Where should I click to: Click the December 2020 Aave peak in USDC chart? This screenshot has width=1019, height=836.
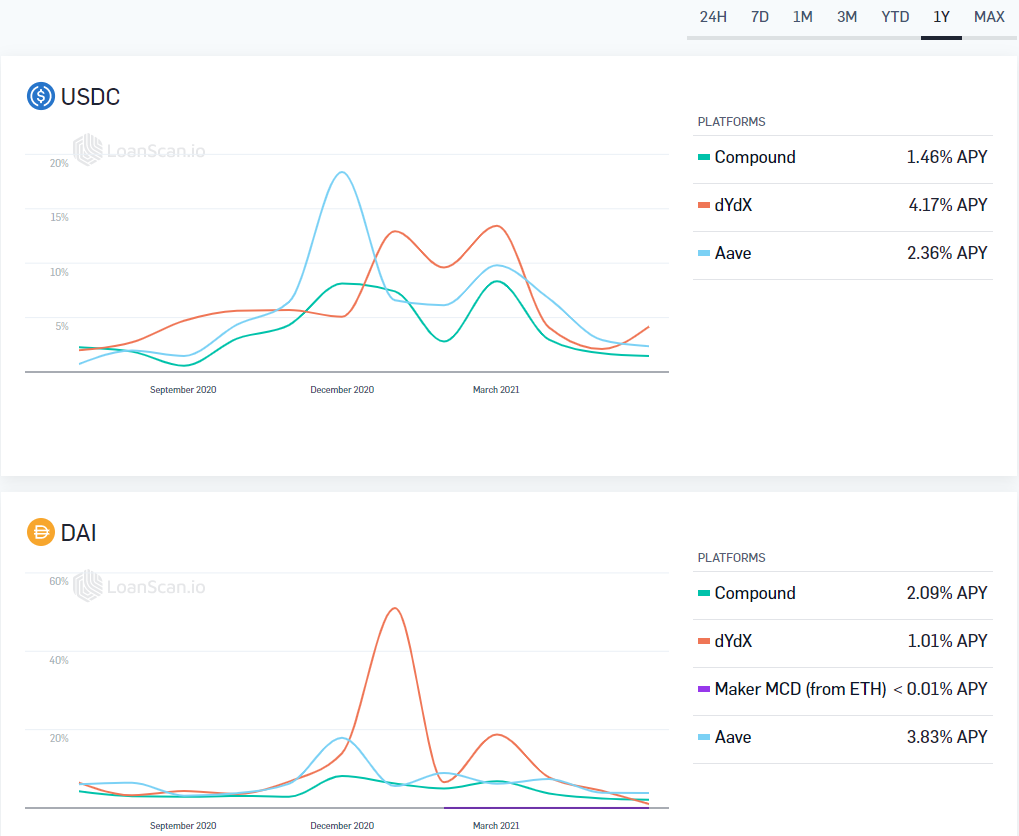point(342,173)
